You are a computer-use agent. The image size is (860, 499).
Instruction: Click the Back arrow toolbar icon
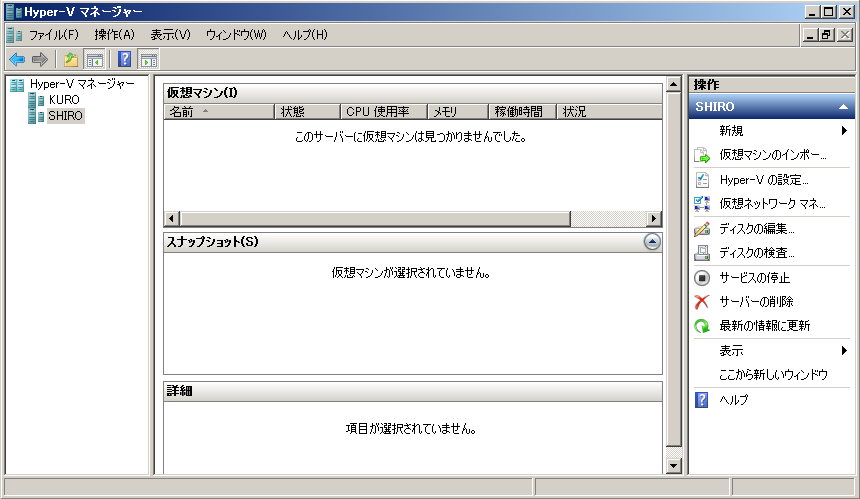(x=17, y=59)
